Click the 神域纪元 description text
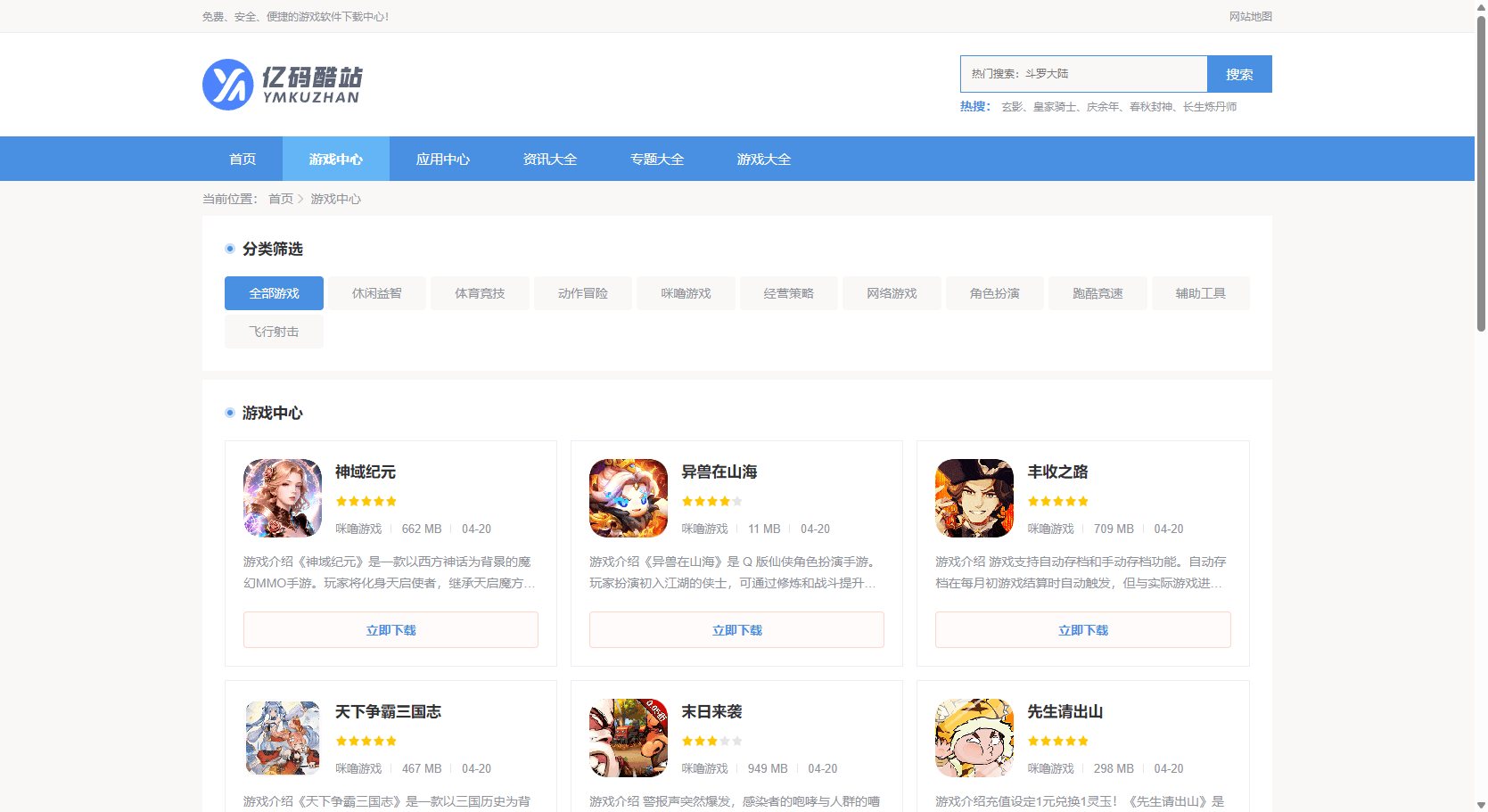1488x812 pixels. (390, 572)
